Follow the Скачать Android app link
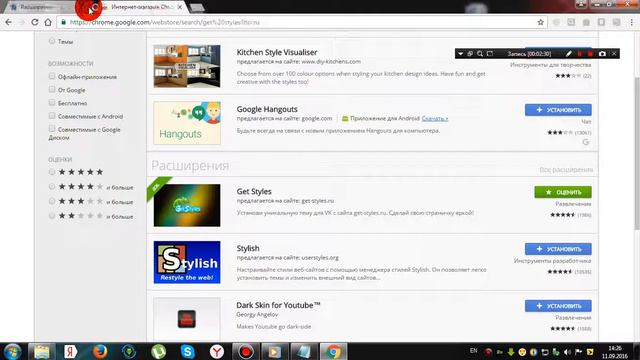Image resolution: width=640 pixels, height=360 pixels. (435, 118)
